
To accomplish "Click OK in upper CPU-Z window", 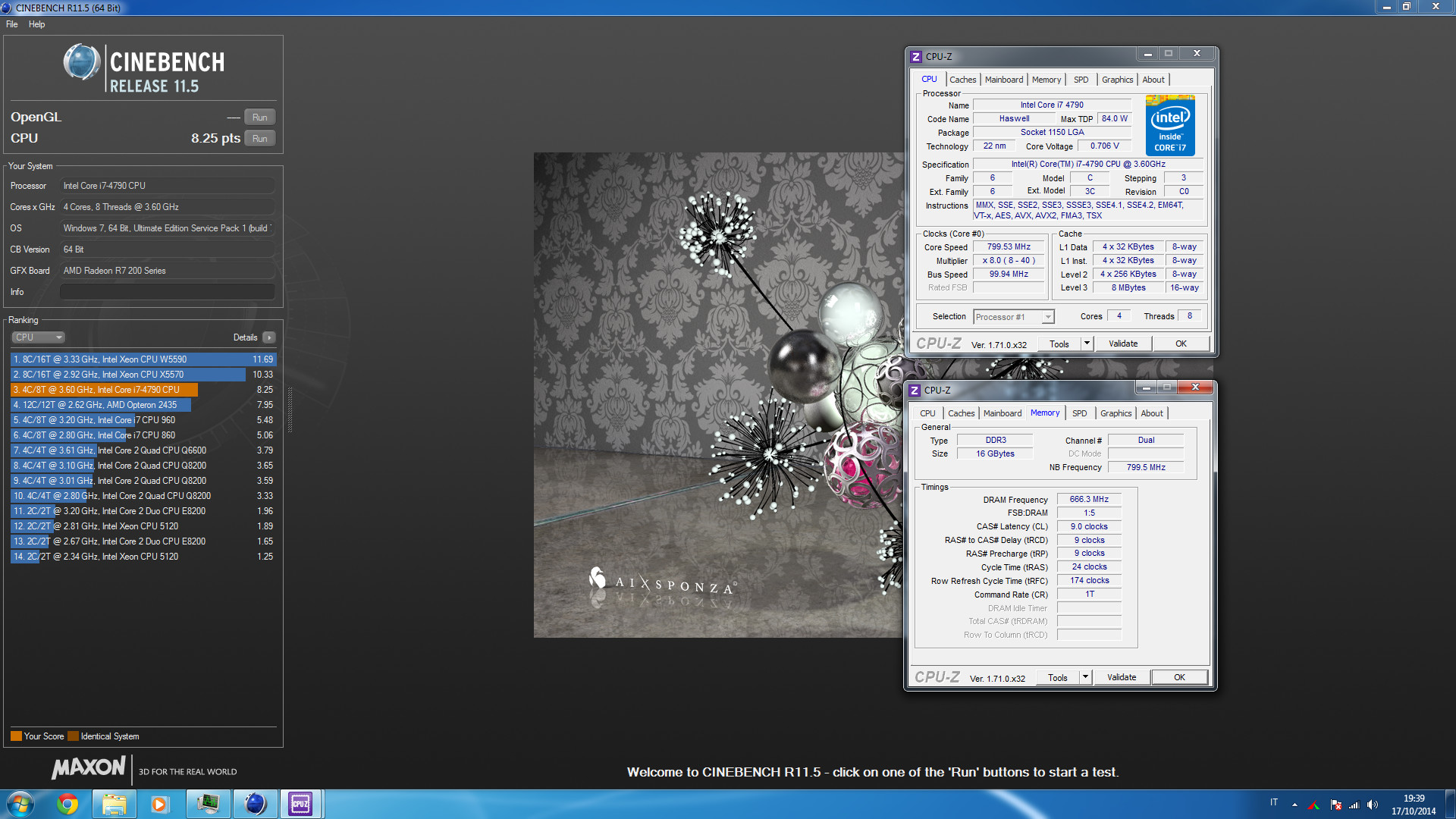I will click(1181, 344).
